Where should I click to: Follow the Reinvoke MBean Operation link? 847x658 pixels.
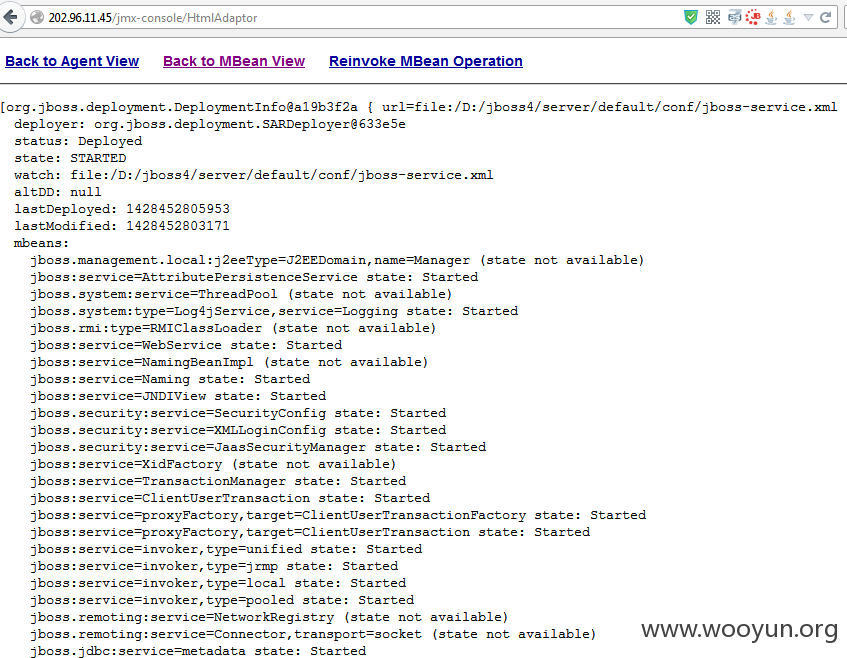pos(426,61)
